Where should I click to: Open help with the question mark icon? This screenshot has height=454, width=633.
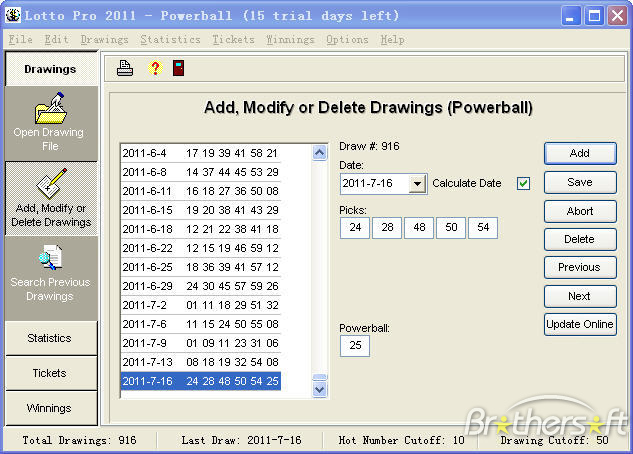[155, 68]
